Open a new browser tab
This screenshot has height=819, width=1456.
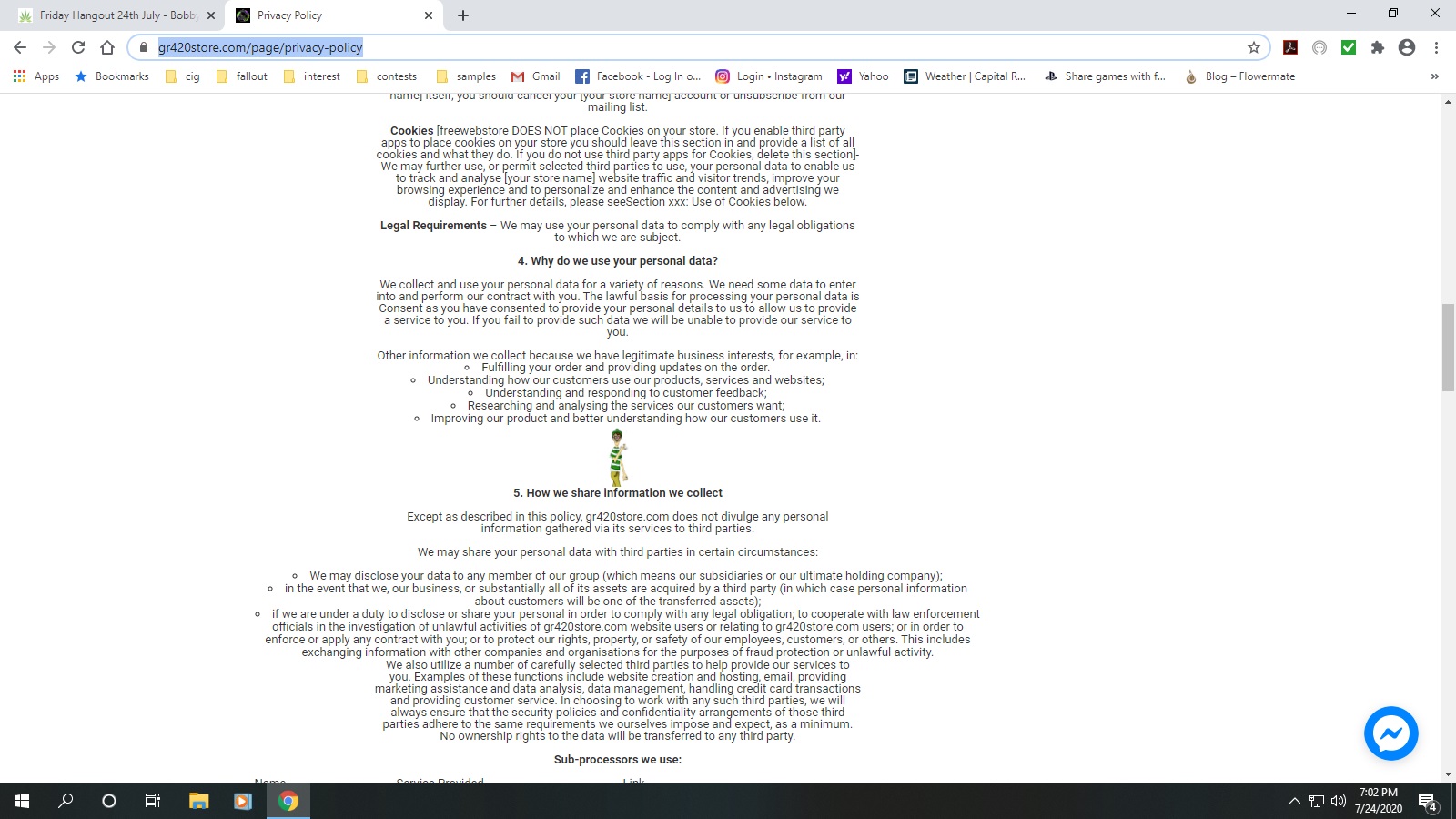463,15
